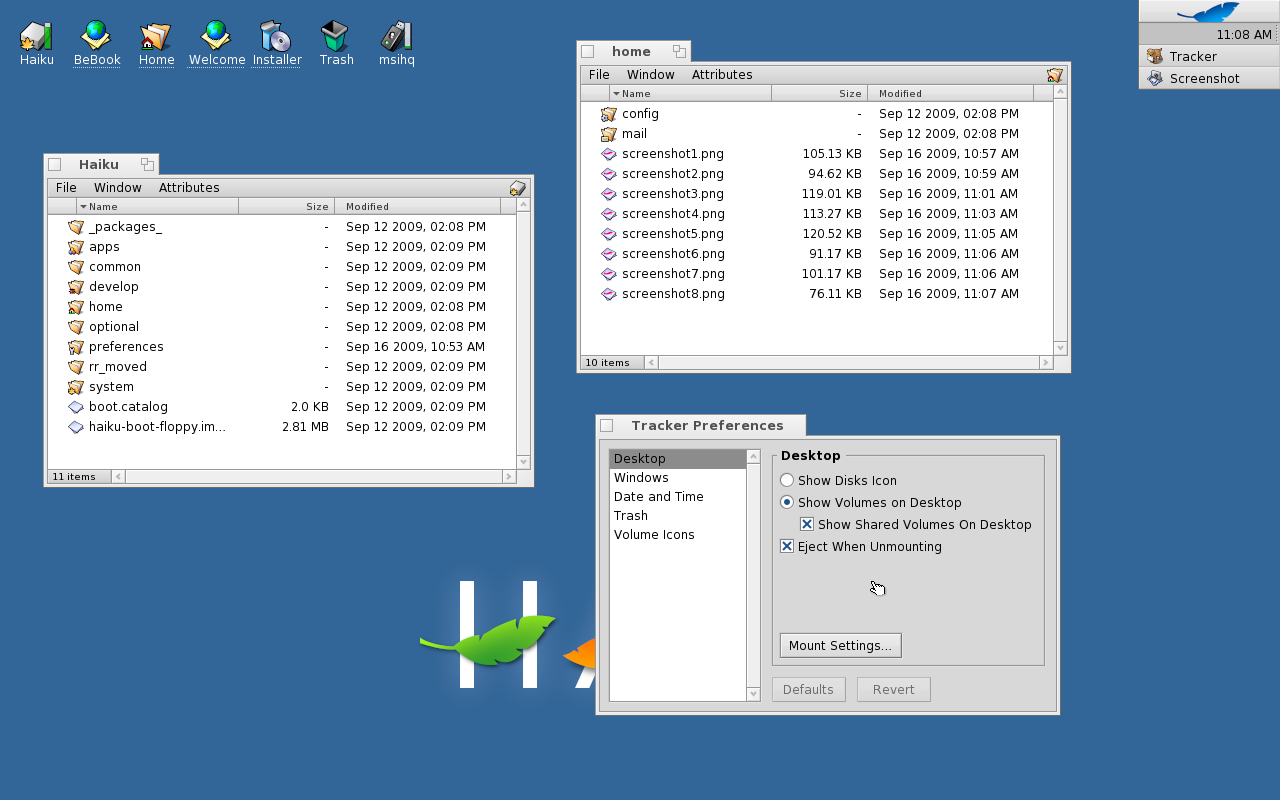Viewport: 1280px width, 800px height.
Task: Select Date and Time in preferences list
Action: pos(678,497)
